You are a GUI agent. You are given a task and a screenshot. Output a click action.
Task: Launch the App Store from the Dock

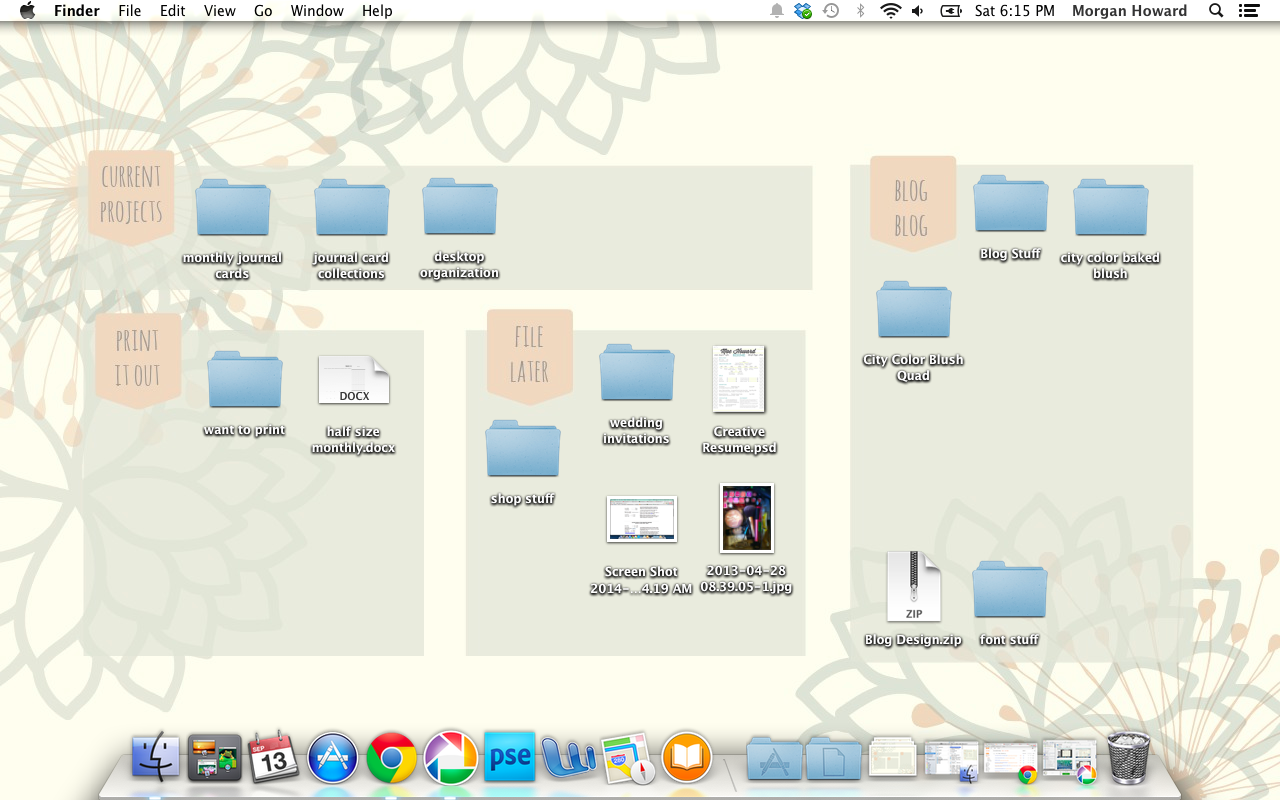332,757
